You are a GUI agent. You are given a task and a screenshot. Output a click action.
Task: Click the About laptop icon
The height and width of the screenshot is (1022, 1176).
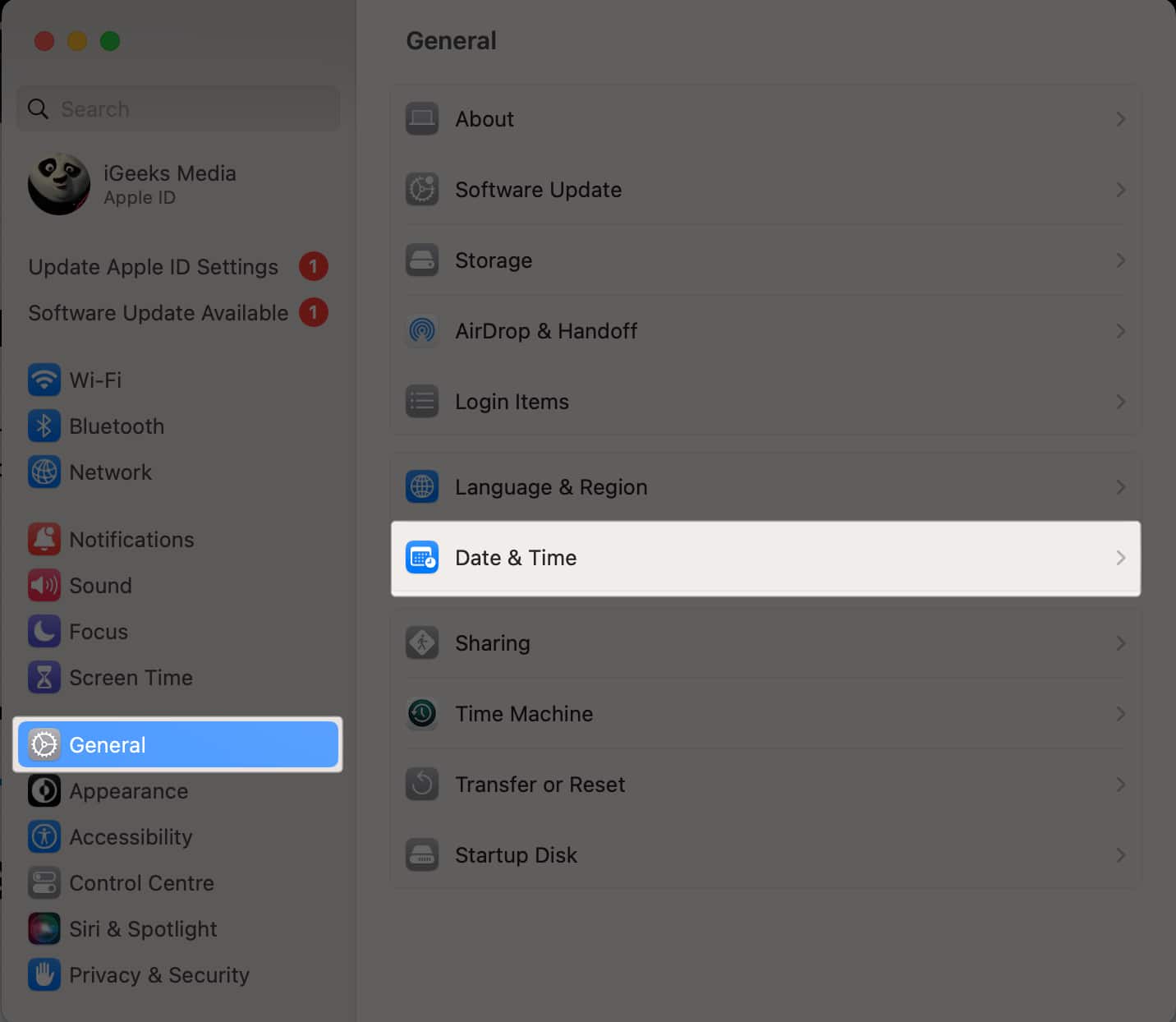pyautogui.click(x=422, y=119)
